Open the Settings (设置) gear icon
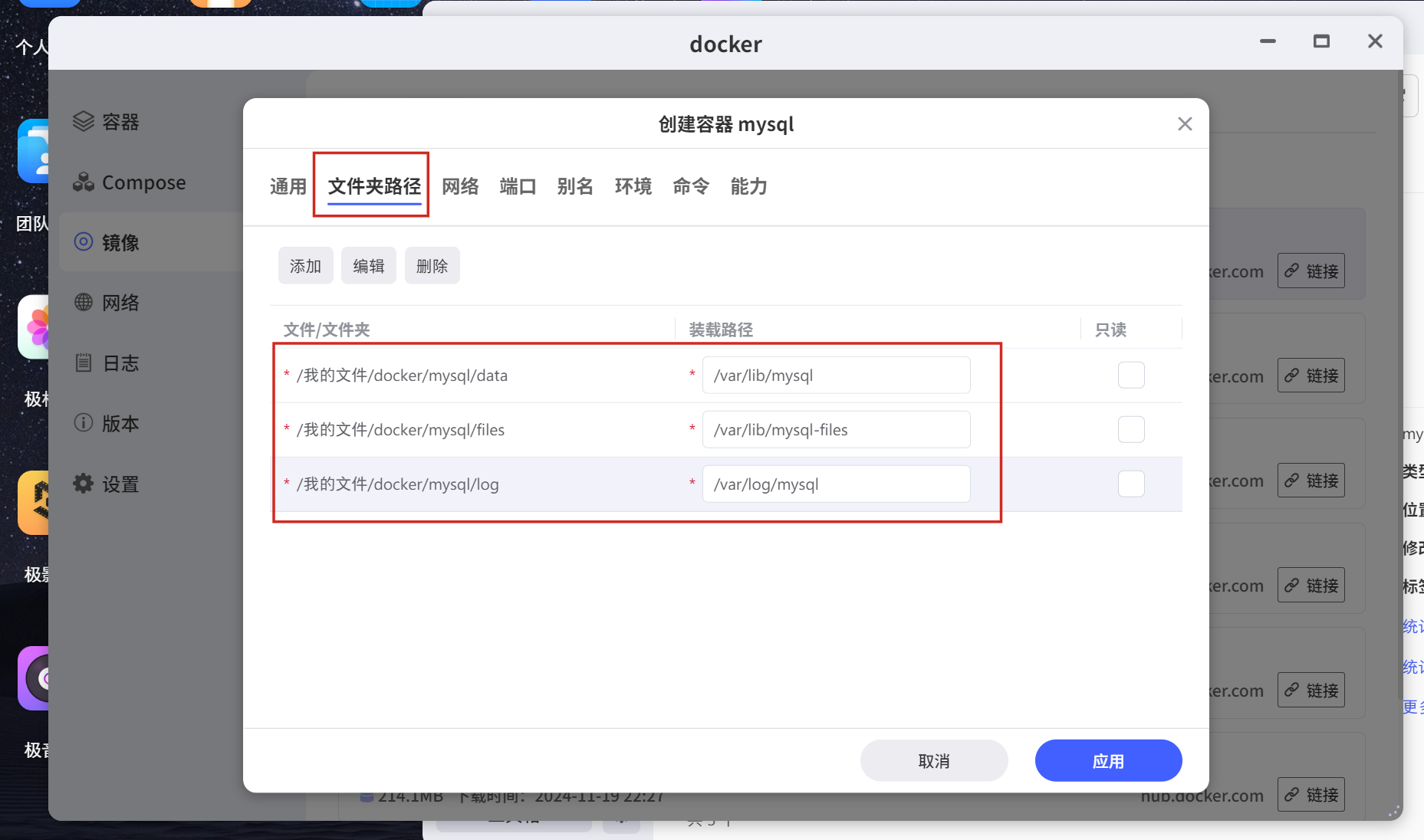 [x=83, y=484]
